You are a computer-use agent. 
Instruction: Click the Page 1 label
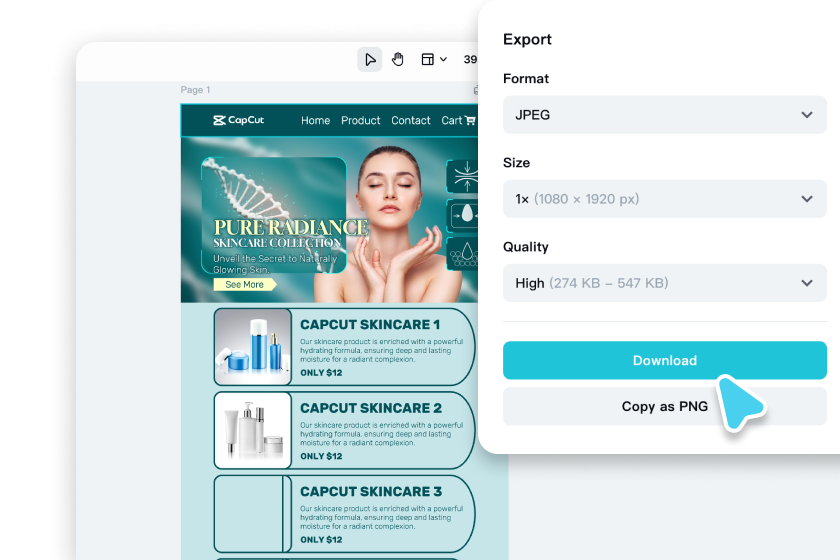tap(195, 90)
